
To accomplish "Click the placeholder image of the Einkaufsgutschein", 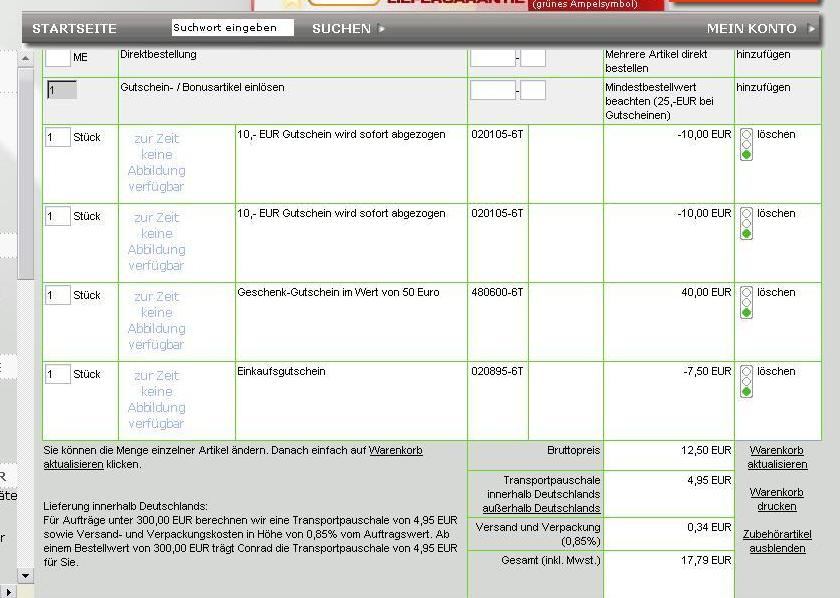I will 156,399.
